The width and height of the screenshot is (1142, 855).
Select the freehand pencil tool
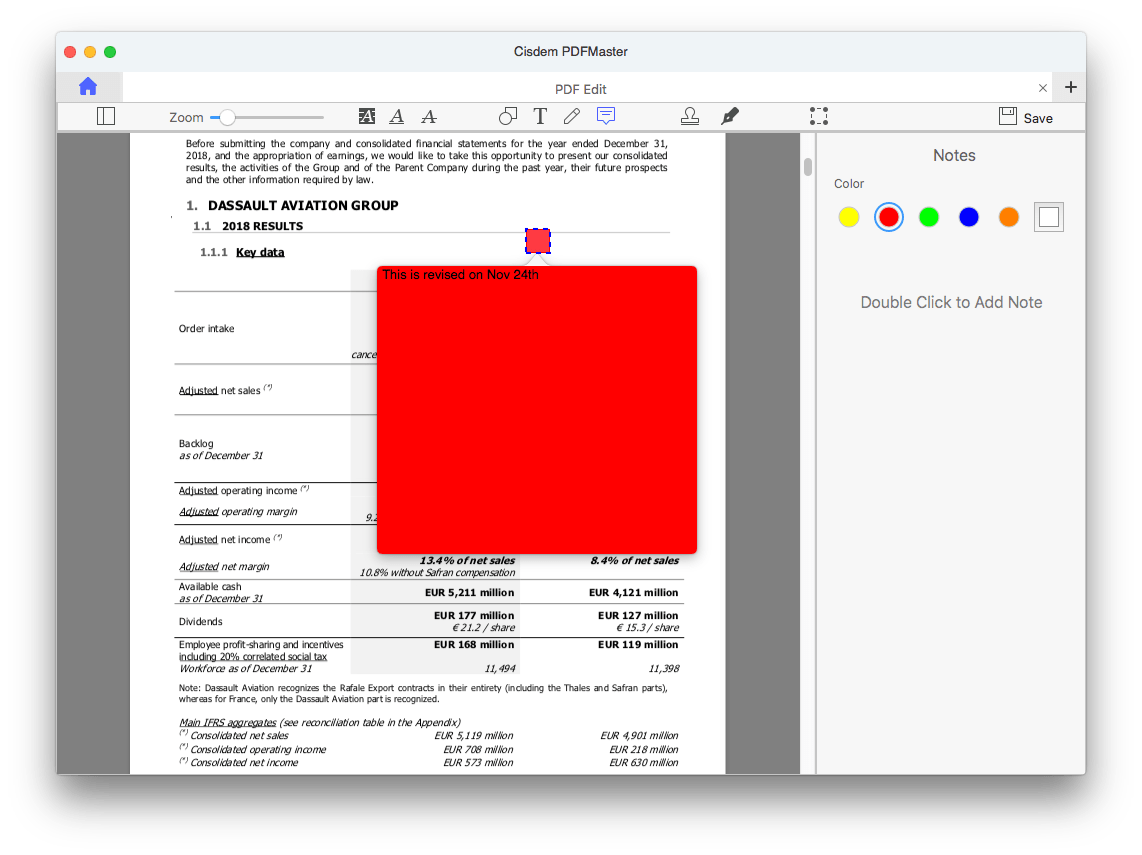[x=572, y=117]
